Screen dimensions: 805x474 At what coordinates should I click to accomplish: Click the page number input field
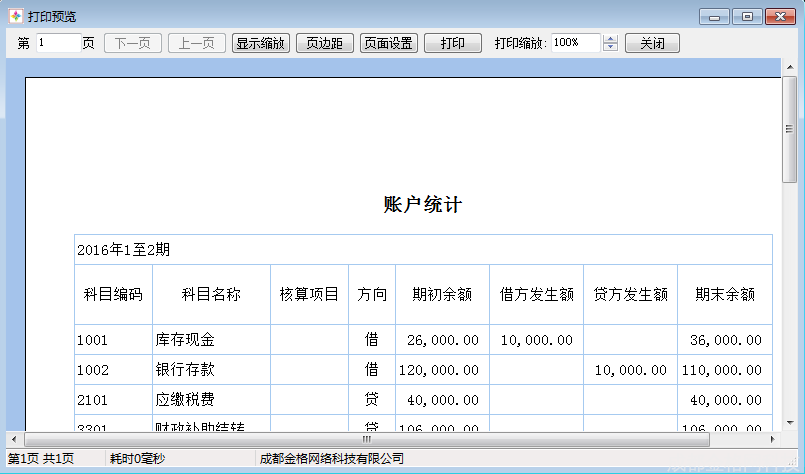(58, 43)
